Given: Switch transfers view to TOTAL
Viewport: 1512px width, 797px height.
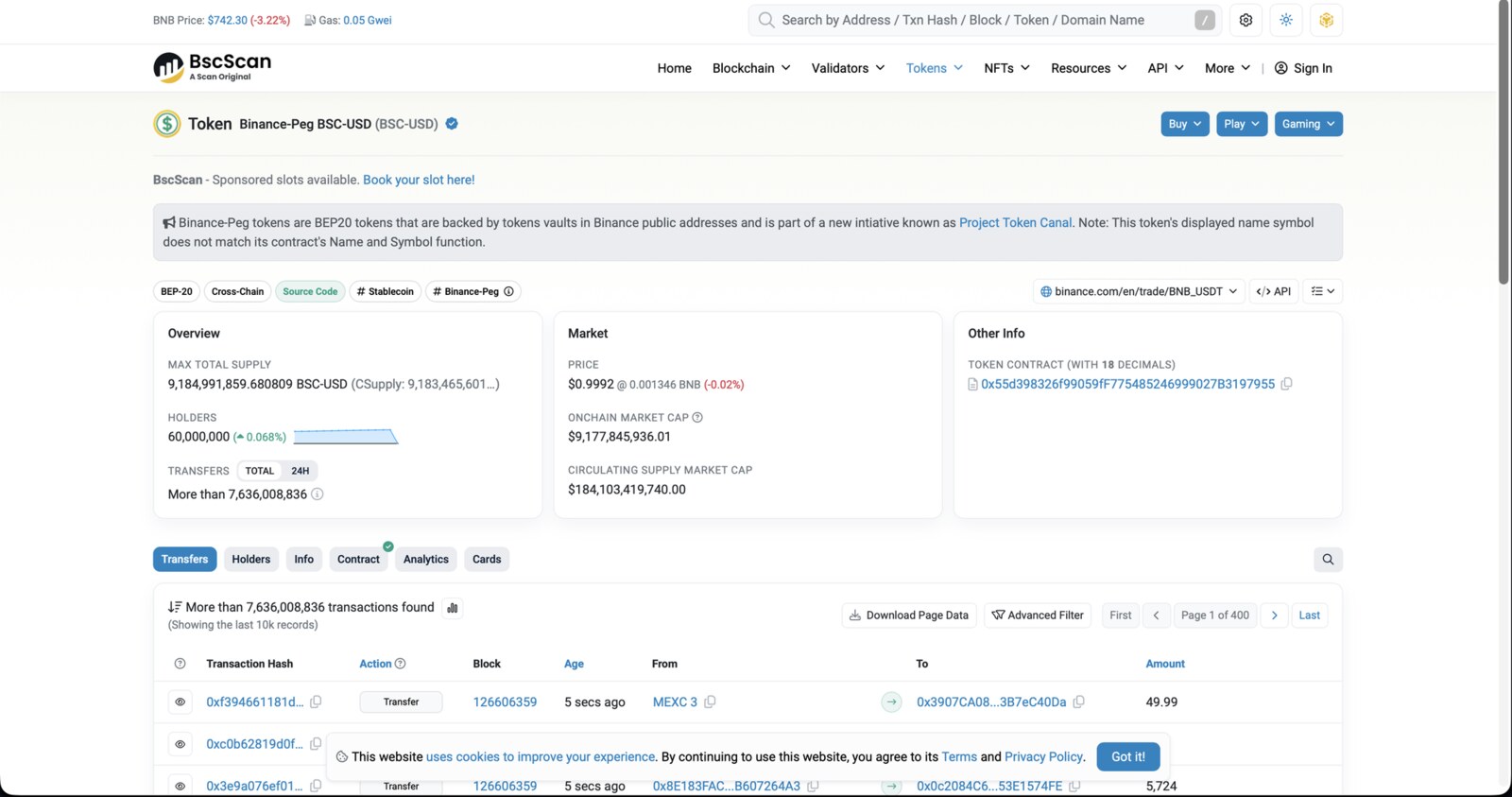Looking at the screenshot, I should click(x=260, y=471).
